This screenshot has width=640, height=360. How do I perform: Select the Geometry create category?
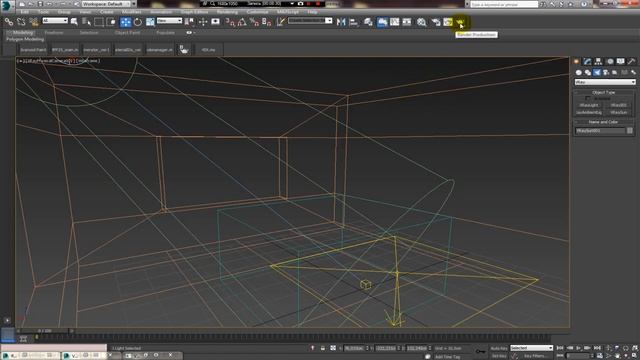pyautogui.click(x=578, y=73)
